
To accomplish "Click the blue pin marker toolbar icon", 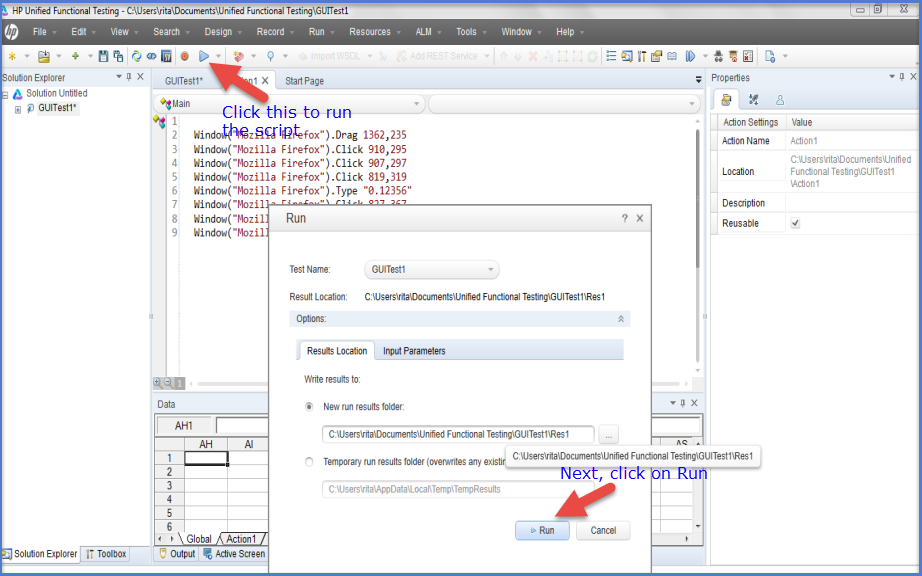I will coord(270,56).
